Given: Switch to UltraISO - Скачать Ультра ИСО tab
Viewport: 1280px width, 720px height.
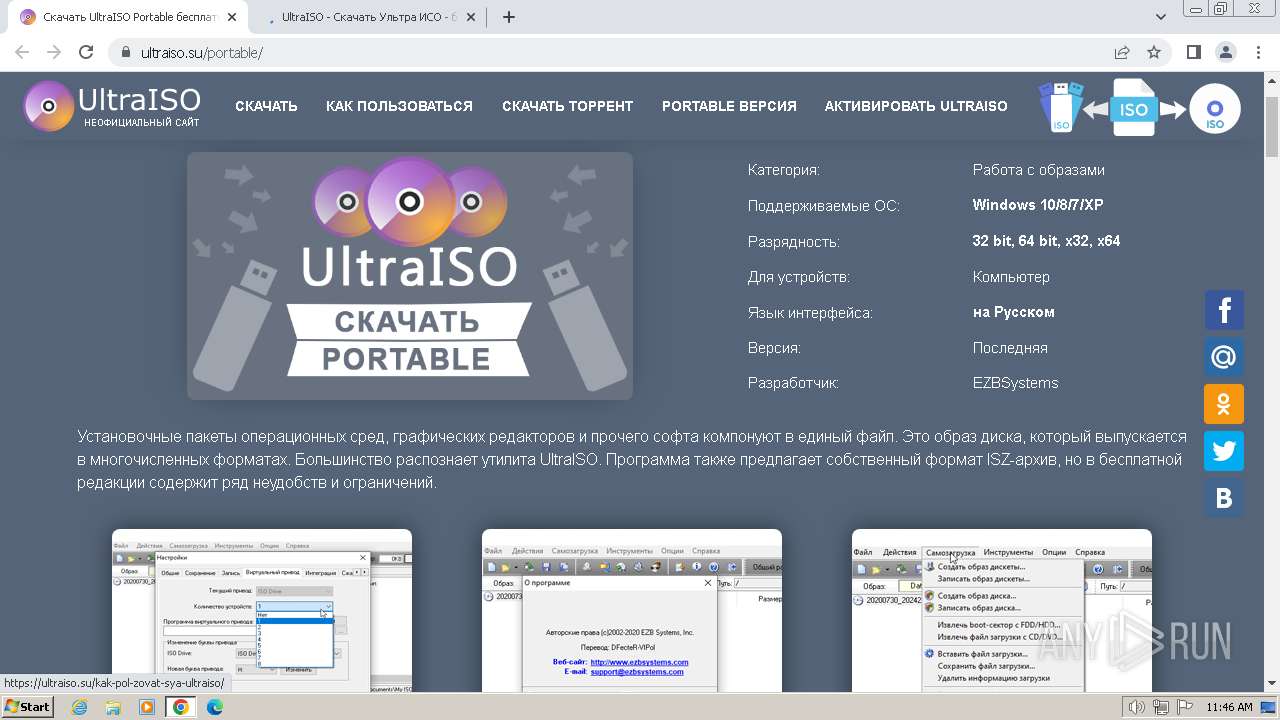Looking at the screenshot, I should (368, 17).
